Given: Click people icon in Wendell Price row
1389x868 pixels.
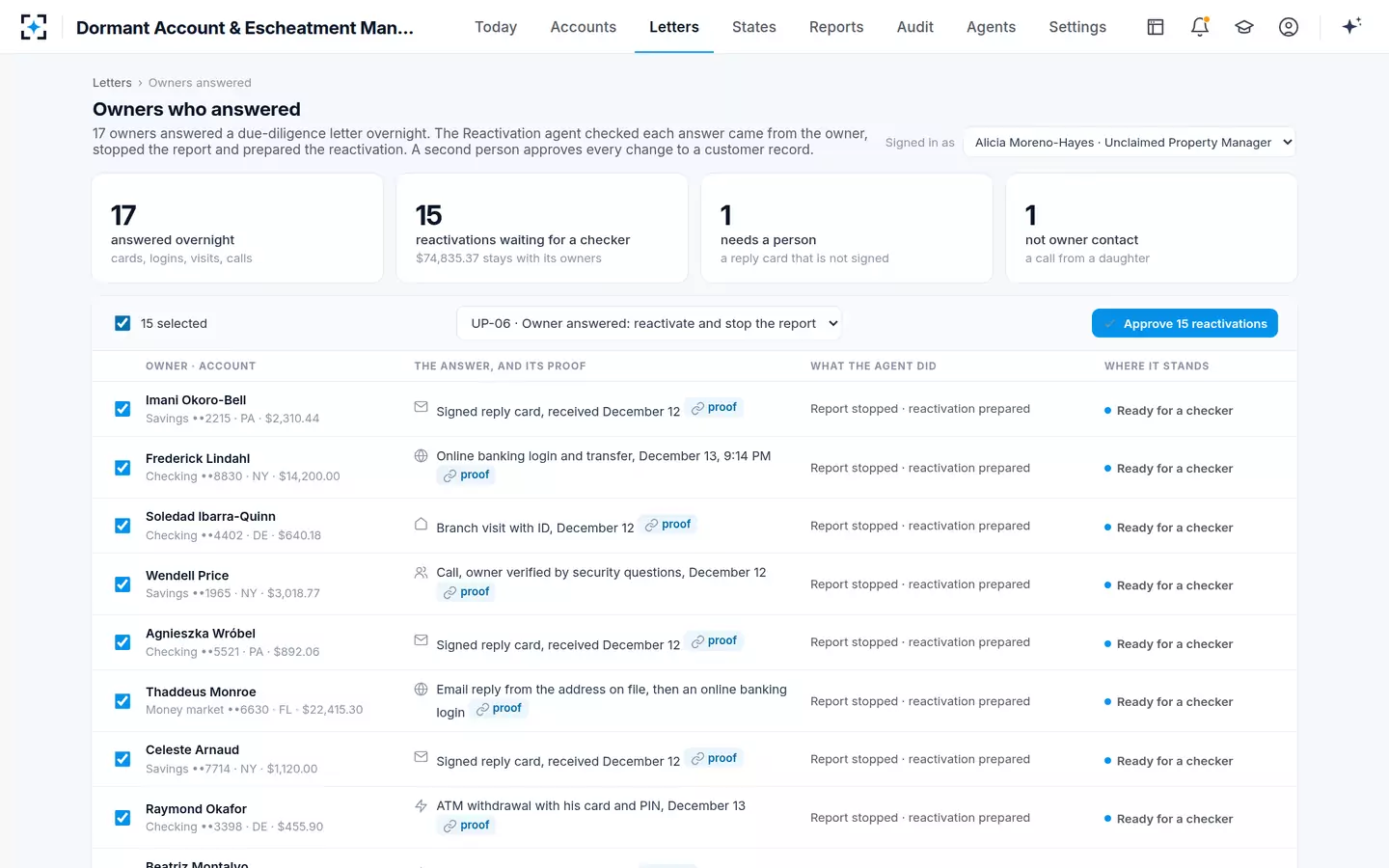Looking at the screenshot, I should coord(421,572).
